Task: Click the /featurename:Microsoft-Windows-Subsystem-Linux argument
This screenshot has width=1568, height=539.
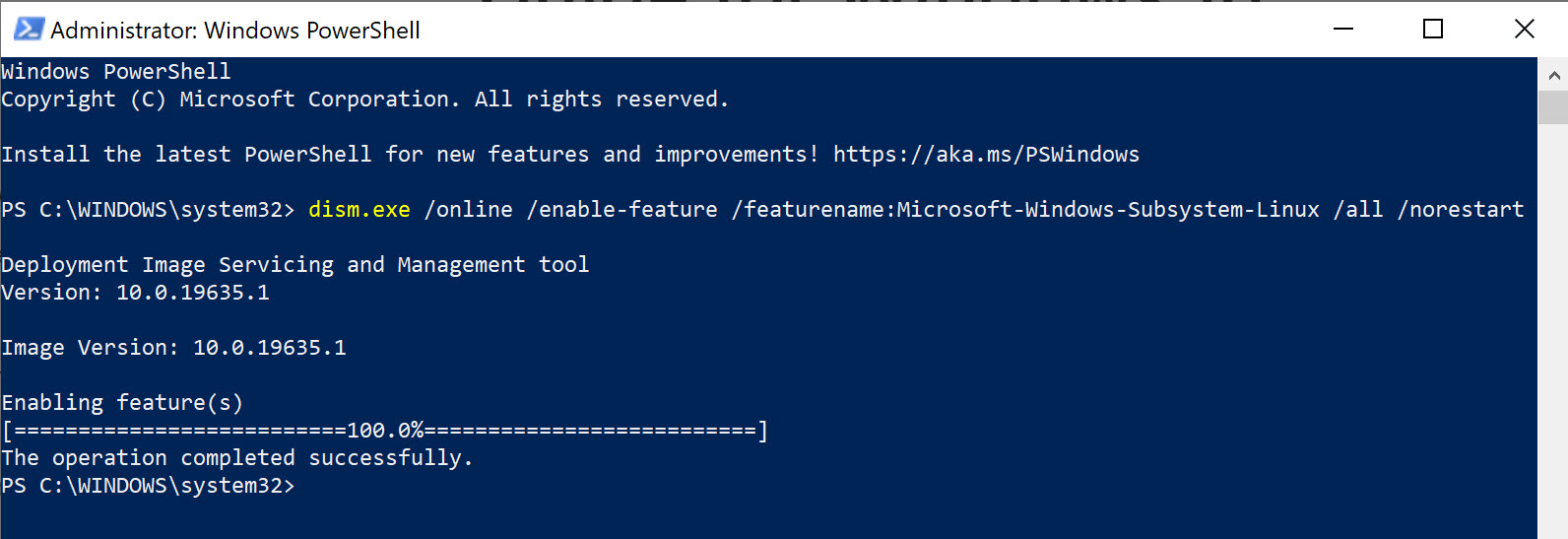Action: [1025, 210]
